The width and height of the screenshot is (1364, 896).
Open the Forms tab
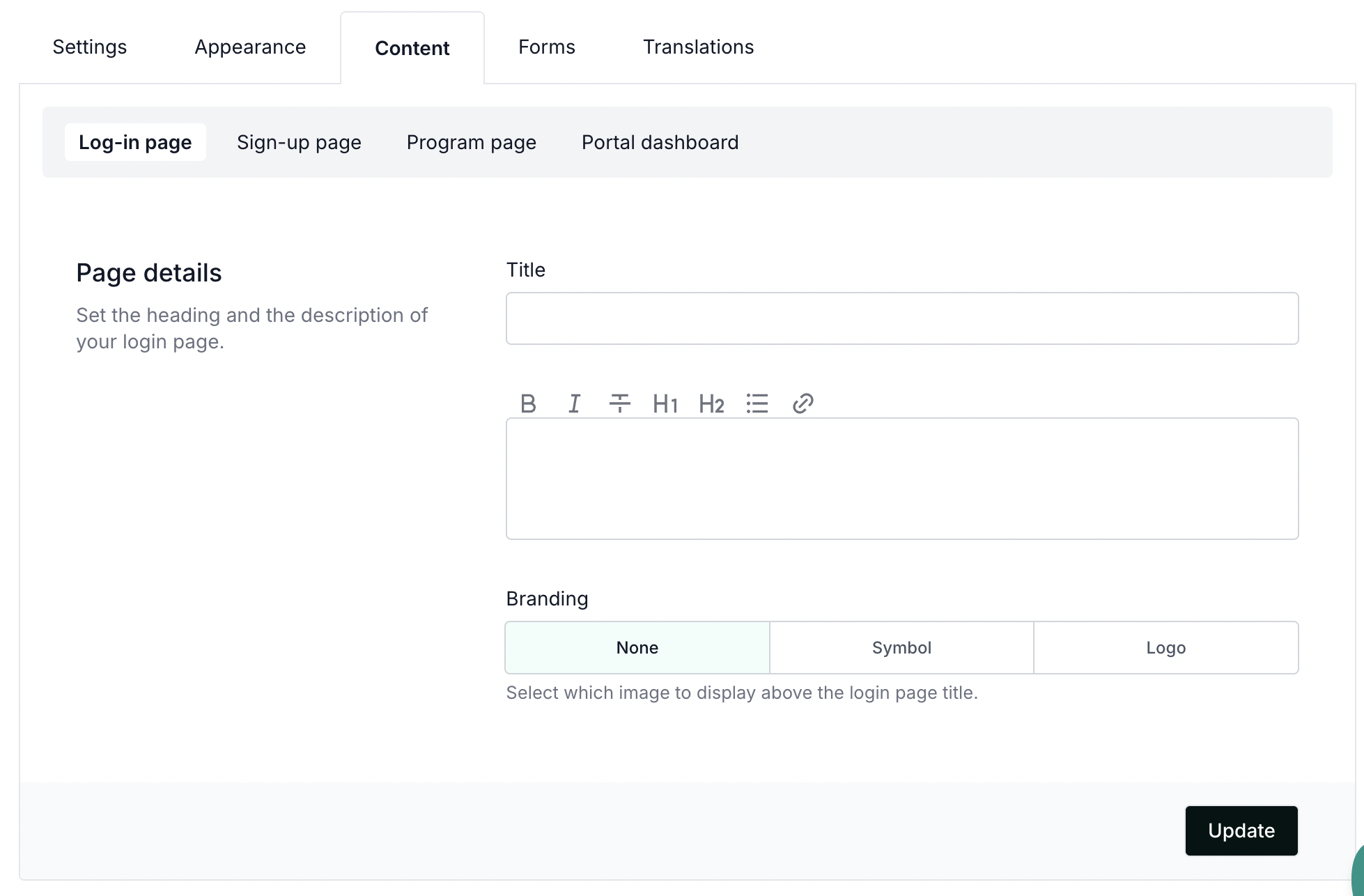(547, 47)
